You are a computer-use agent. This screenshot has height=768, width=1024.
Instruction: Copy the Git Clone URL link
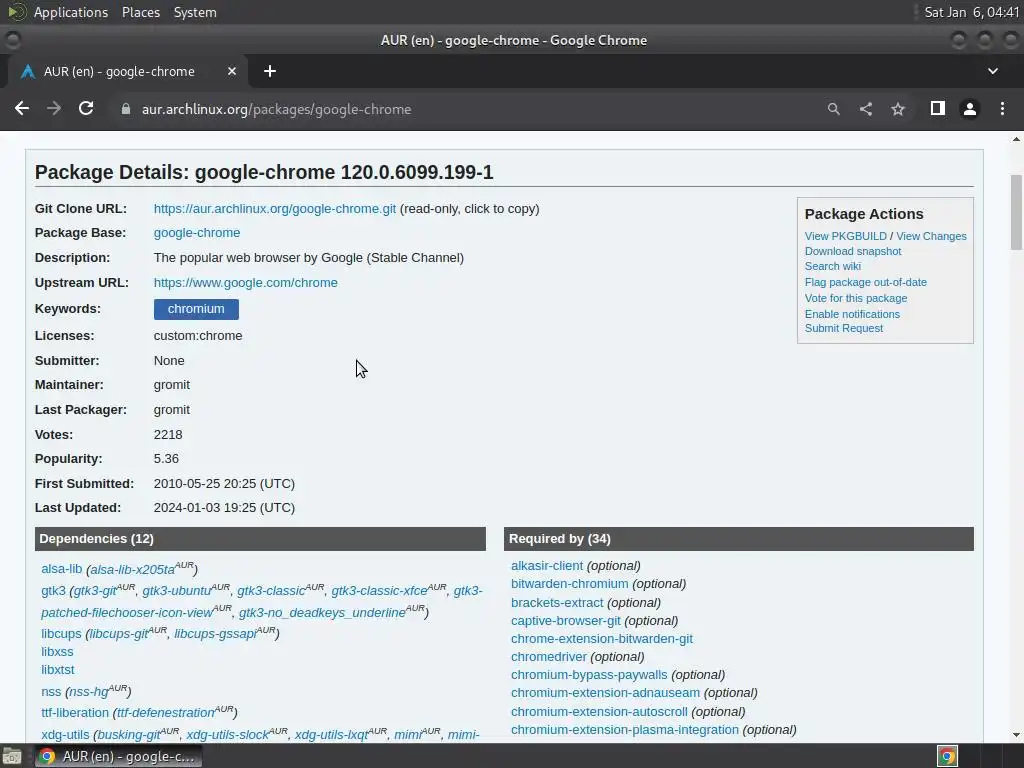point(275,208)
